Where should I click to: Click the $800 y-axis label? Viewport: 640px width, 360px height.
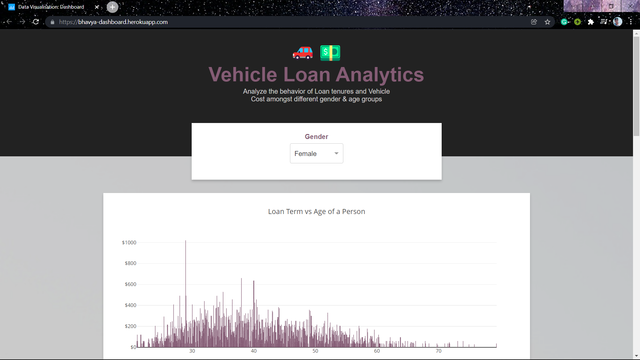coord(130,263)
